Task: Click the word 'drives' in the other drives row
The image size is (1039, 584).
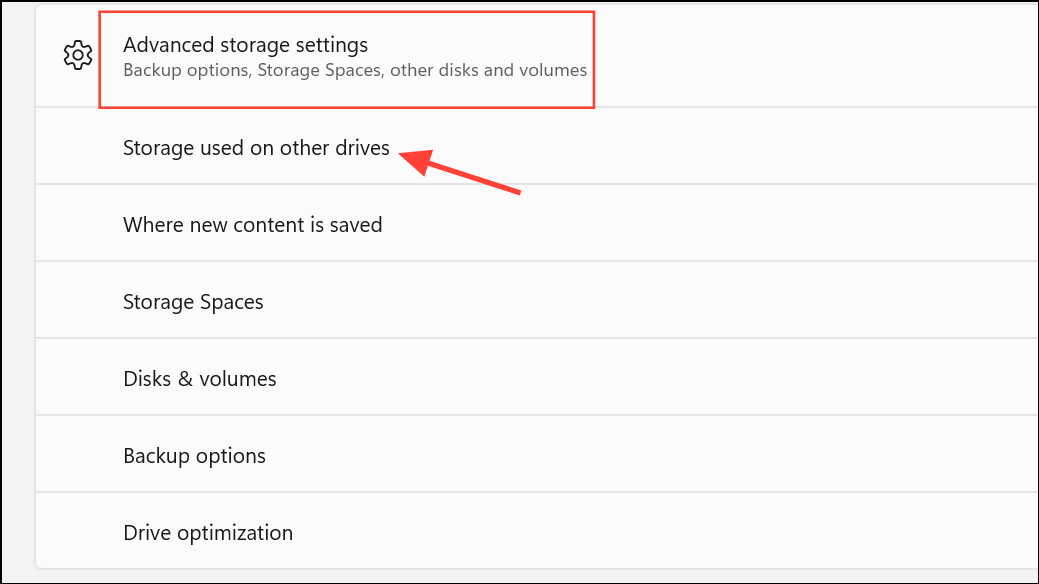Action: [361, 148]
